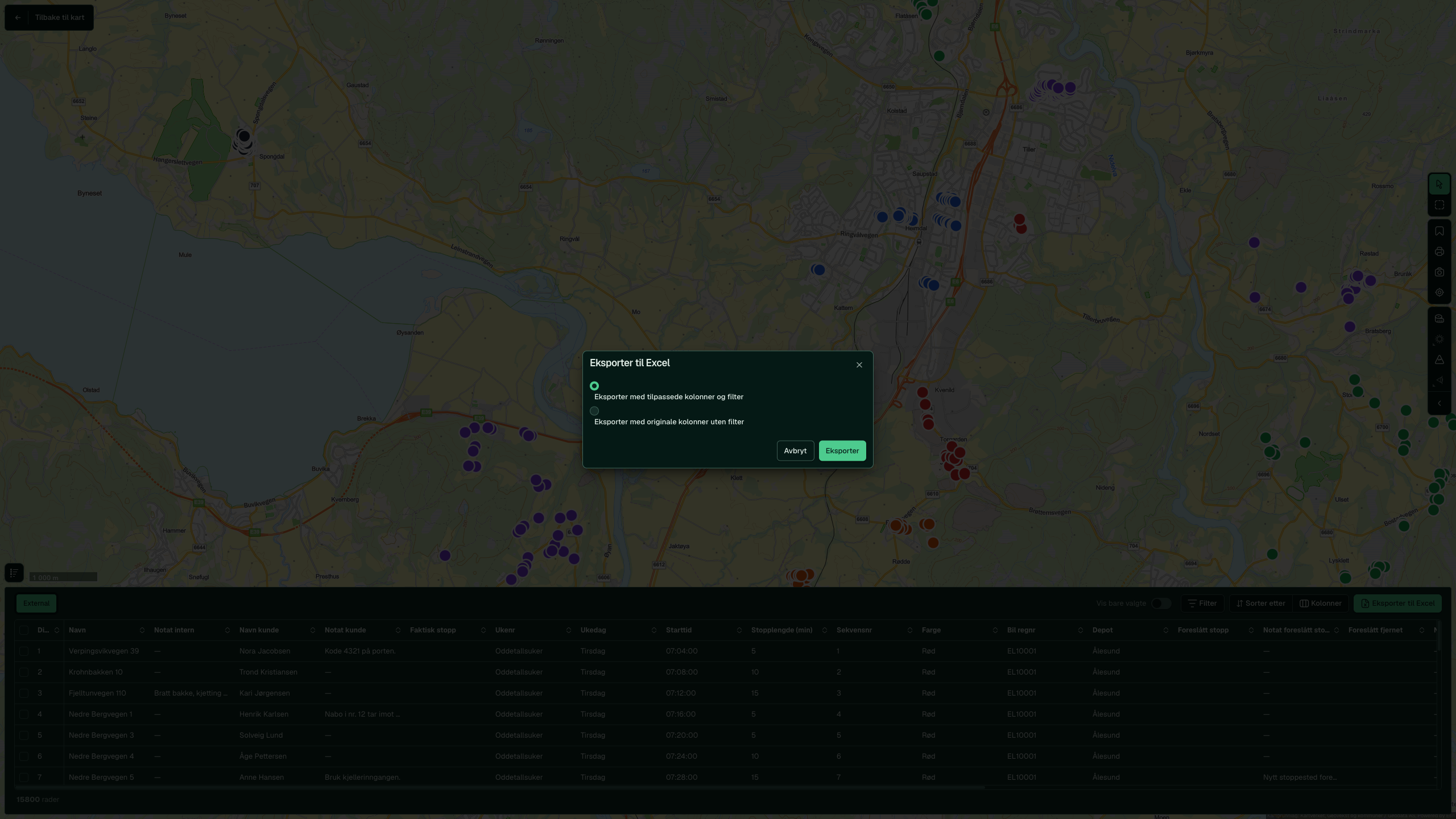
Task: Click the Avbryt button
Action: [x=795, y=450]
